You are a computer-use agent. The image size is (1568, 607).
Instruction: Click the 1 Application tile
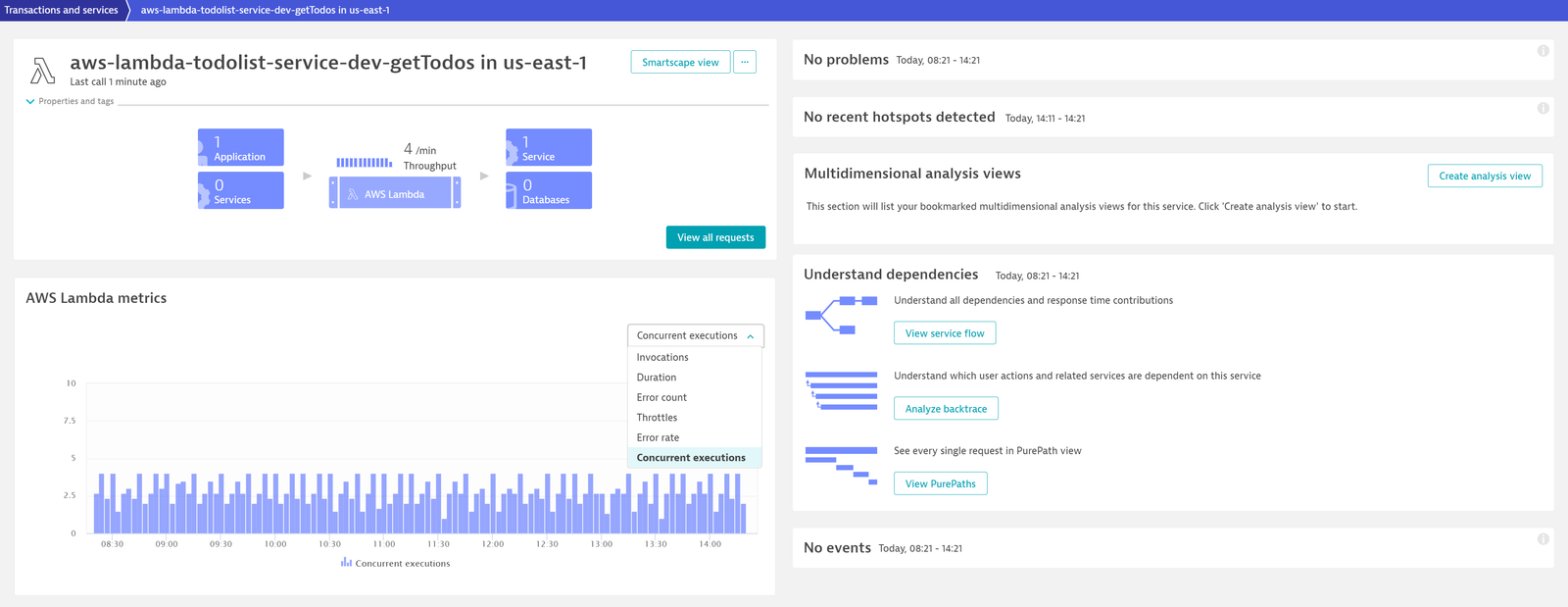[x=241, y=147]
